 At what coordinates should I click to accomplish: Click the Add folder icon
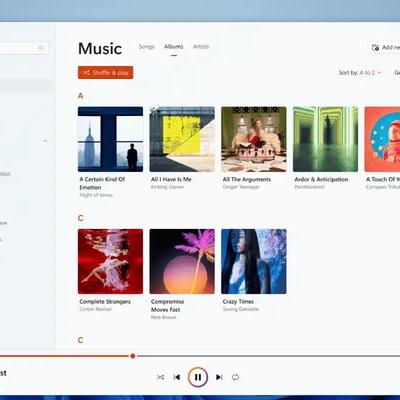coord(375,48)
